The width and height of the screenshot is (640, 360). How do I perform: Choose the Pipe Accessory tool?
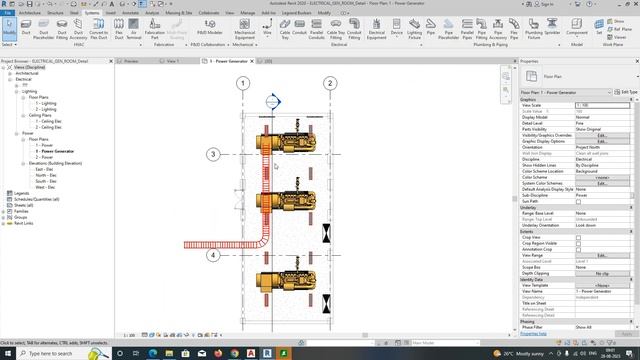coord(498,29)
